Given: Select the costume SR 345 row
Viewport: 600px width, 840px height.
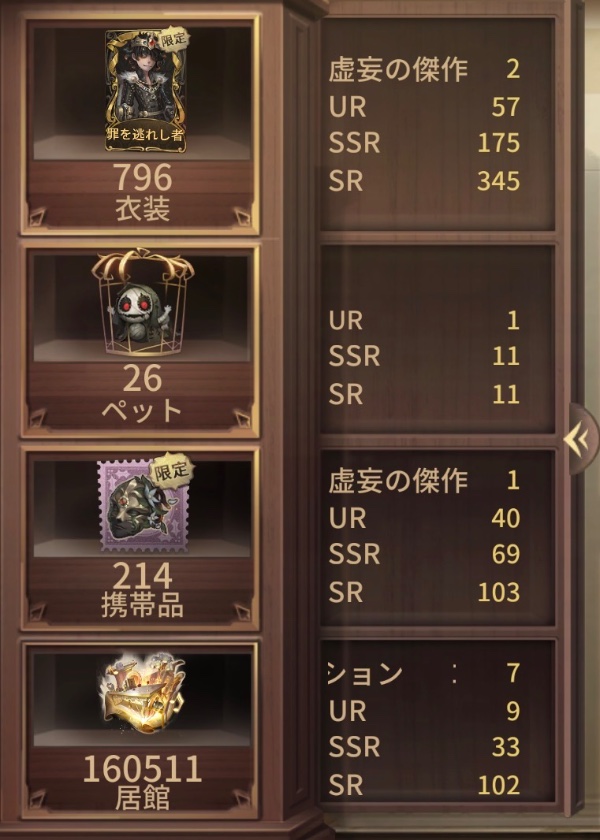Looking at the screenshot, I should (x=424, y=181).
